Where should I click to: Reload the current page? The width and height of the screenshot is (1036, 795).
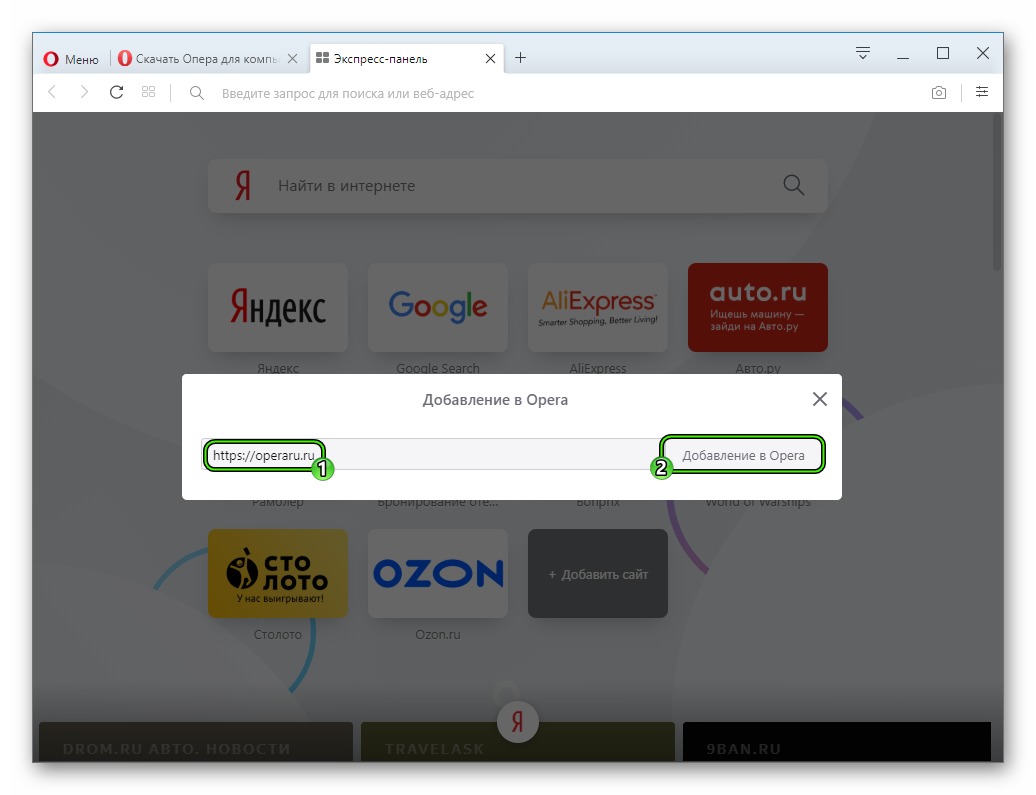(x=116, y=92)
